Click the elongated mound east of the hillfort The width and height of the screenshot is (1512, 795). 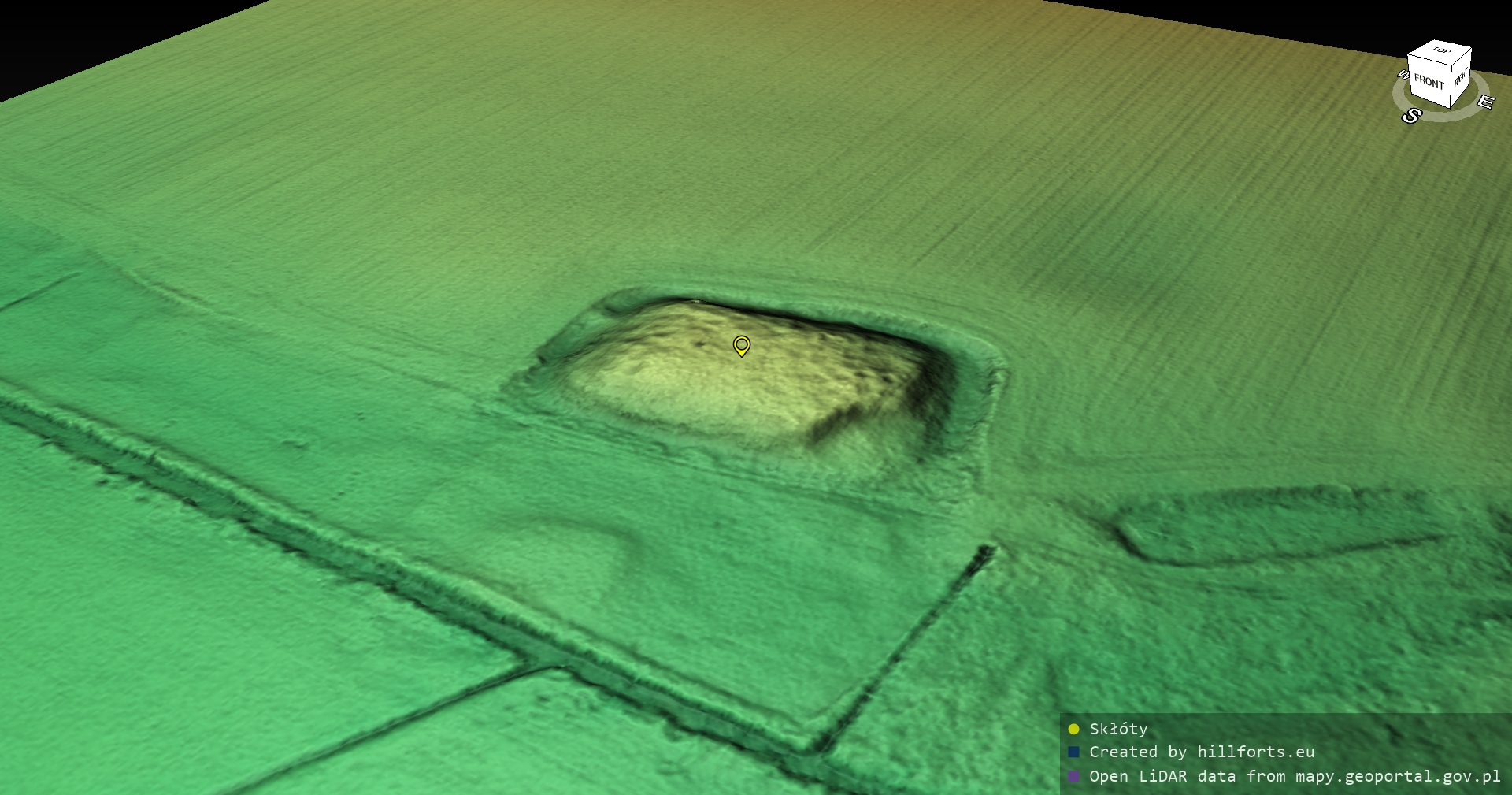pos(1276,524)
